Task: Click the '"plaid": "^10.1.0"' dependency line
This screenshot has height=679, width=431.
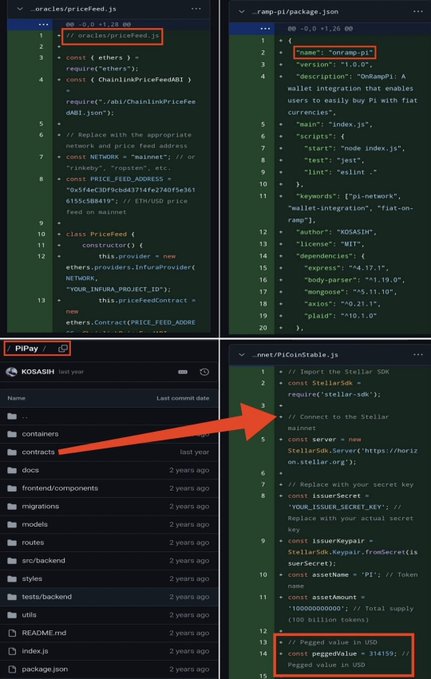Action: 340,316
